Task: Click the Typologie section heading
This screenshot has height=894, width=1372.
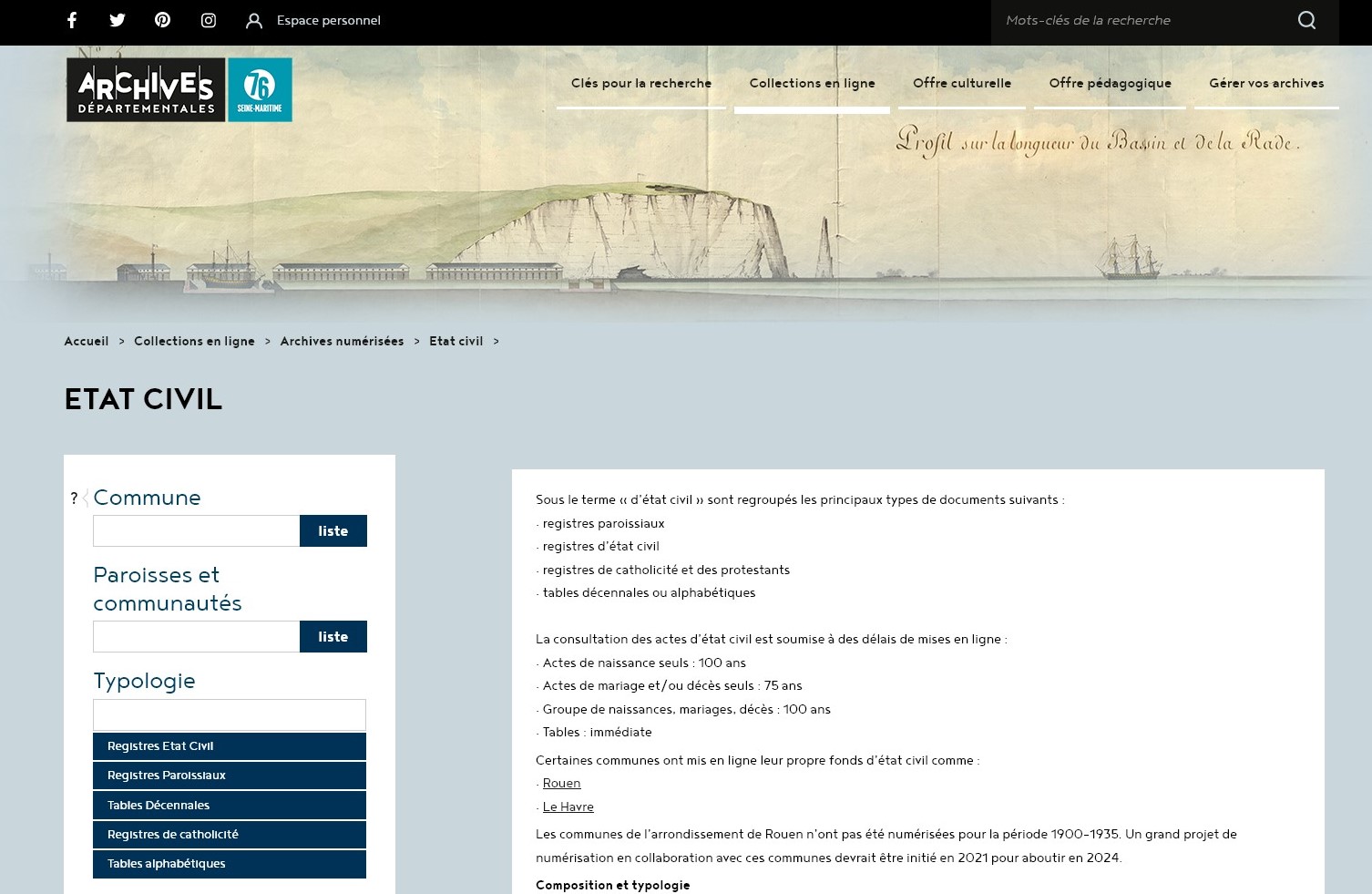Action: click(x=144, y=681)
